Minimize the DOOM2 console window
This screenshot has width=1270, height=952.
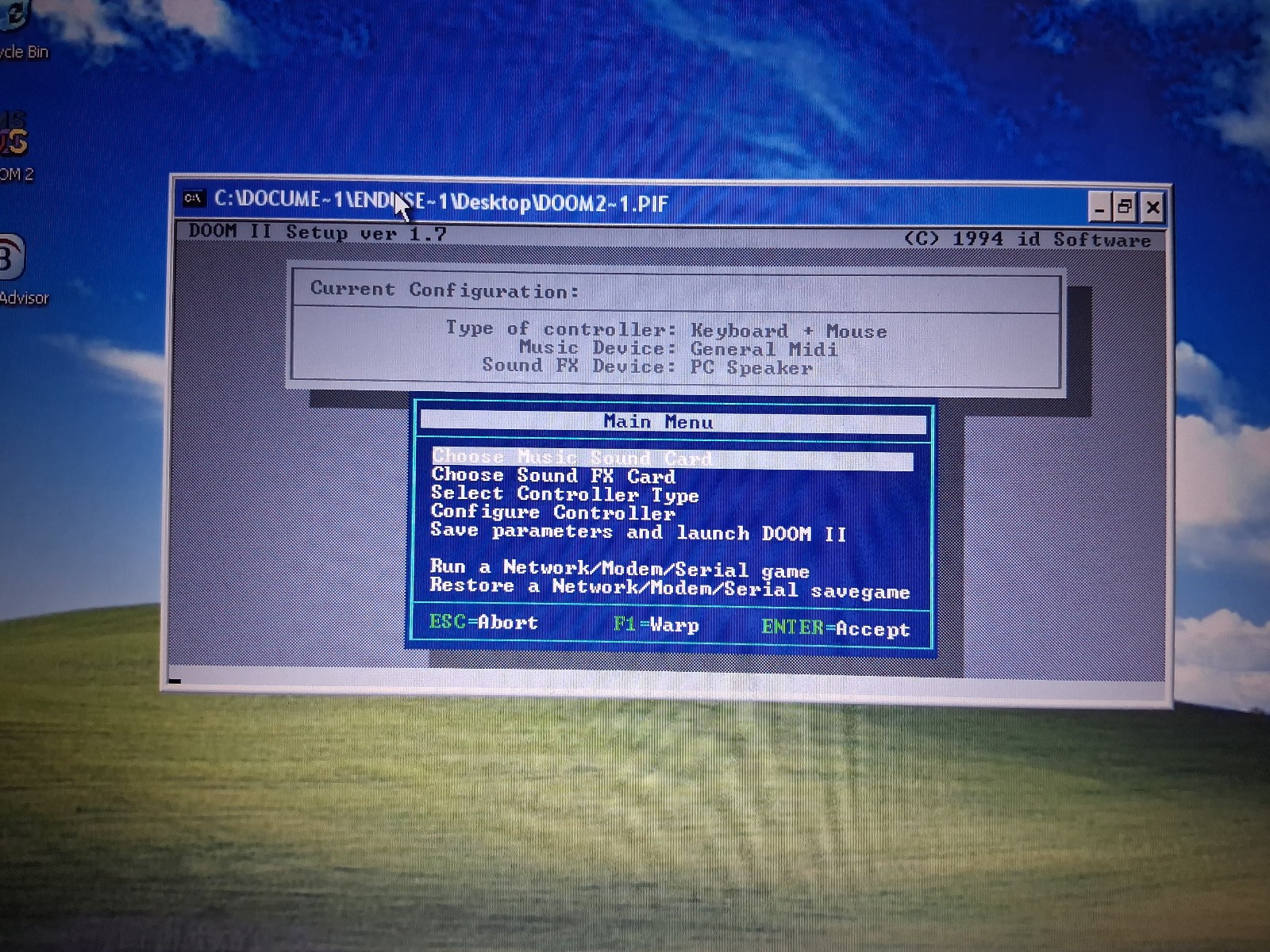click(x=1099, y=209)
